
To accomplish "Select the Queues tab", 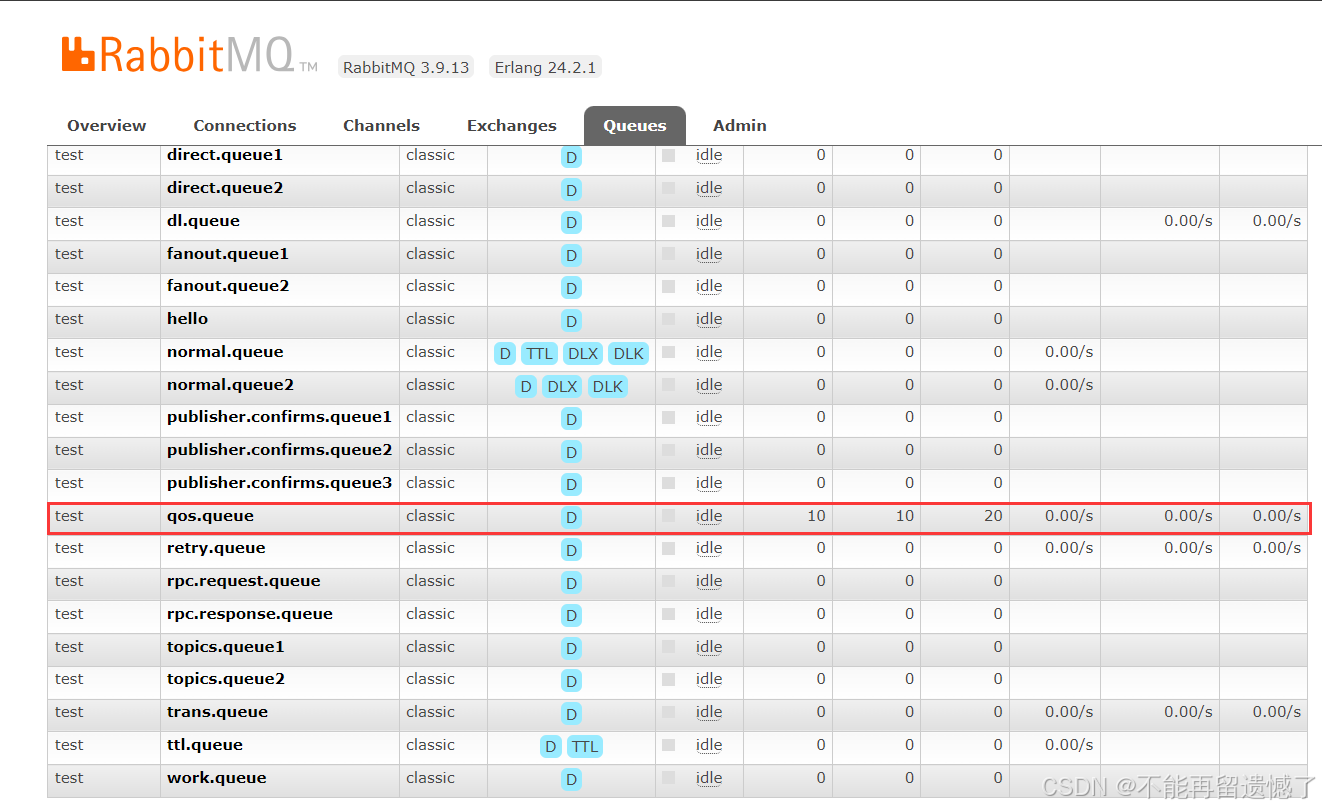I will 635,126.
